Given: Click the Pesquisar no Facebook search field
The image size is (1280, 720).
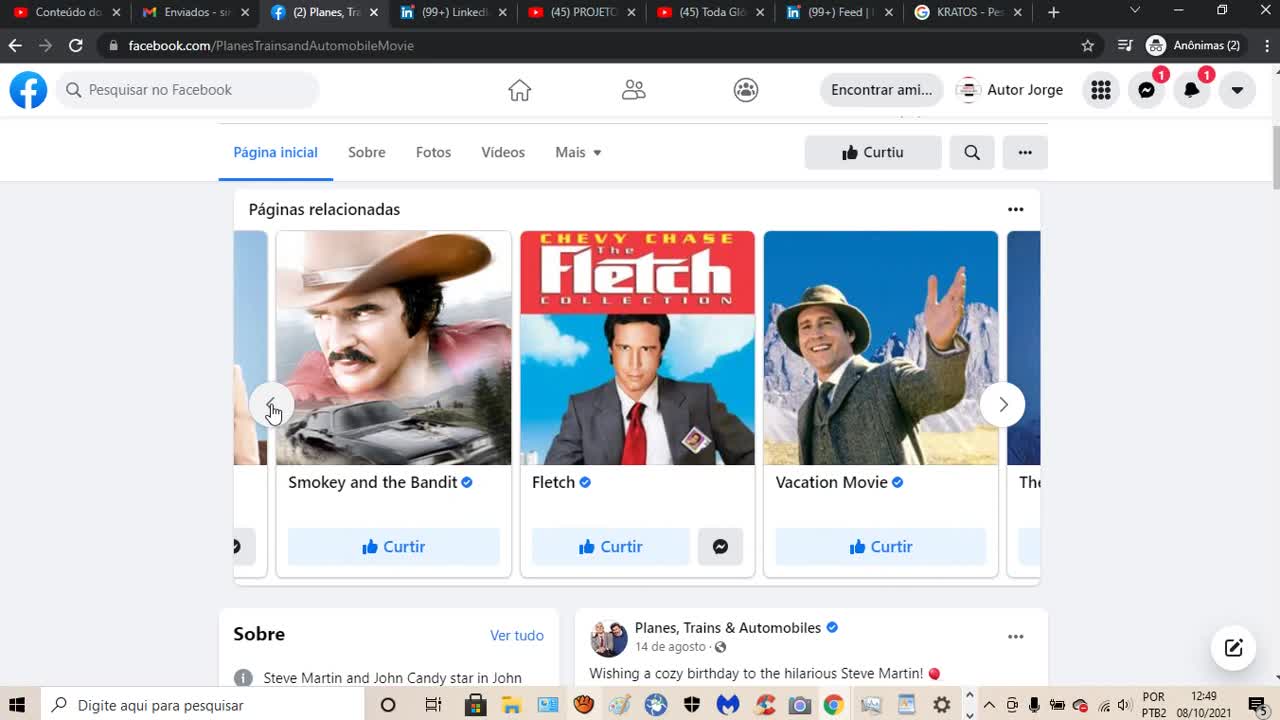Looking at the screenshot, I should click(x=188, y=90).
